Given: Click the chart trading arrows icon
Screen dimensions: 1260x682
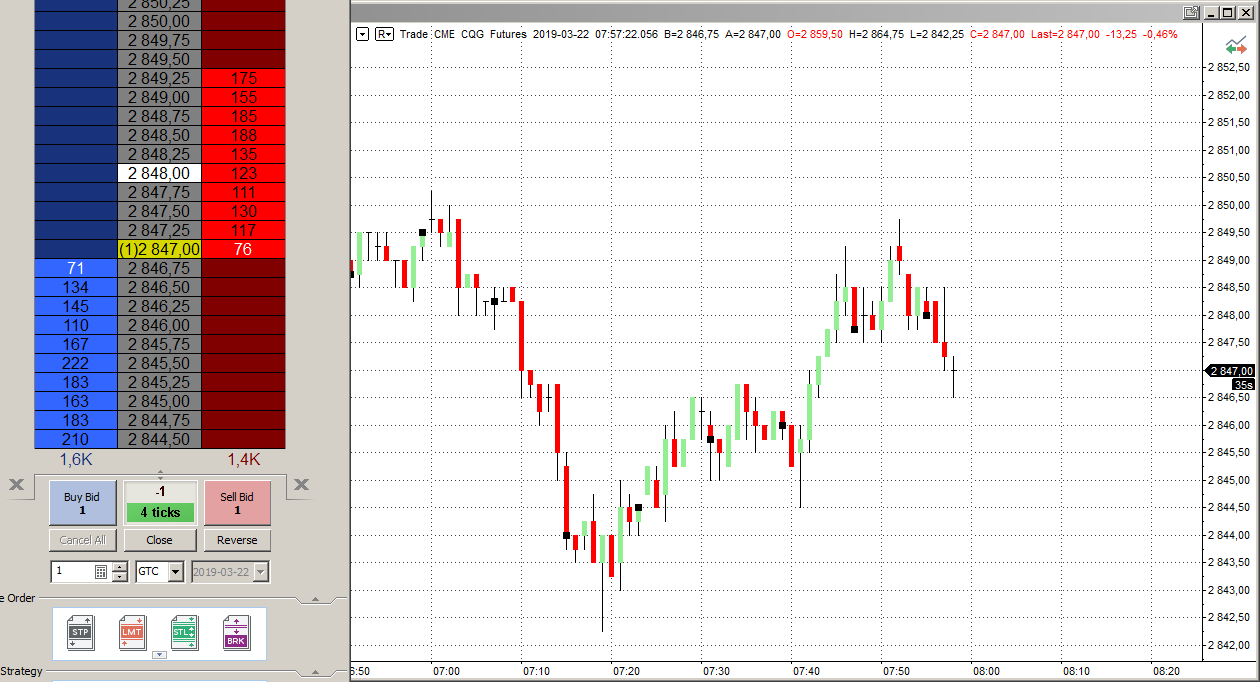Looking at the screenshot, I should (1236, 47).
